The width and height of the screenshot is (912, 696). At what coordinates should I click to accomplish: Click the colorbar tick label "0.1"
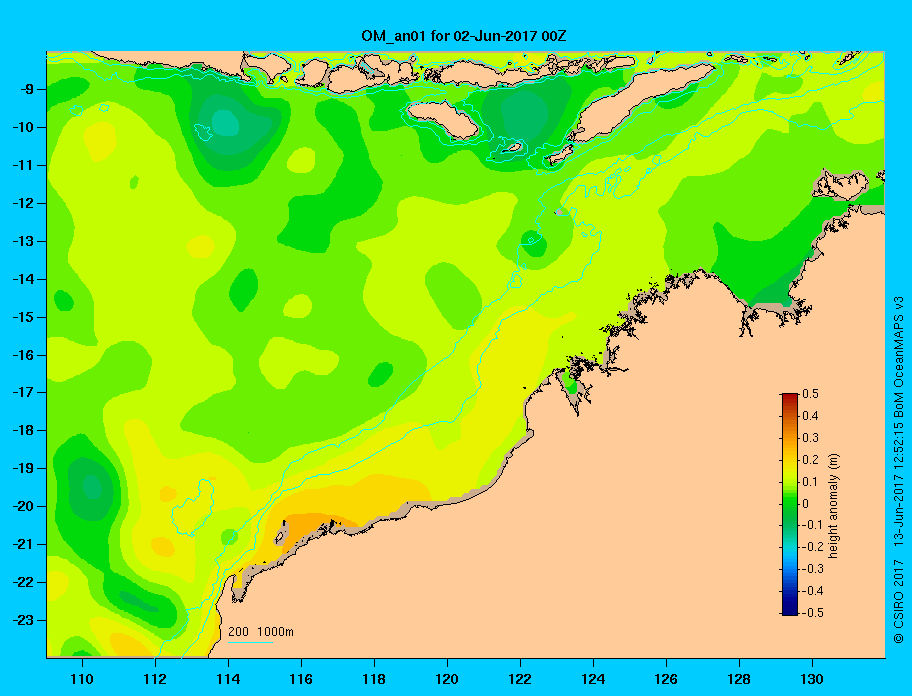[810, 481]
